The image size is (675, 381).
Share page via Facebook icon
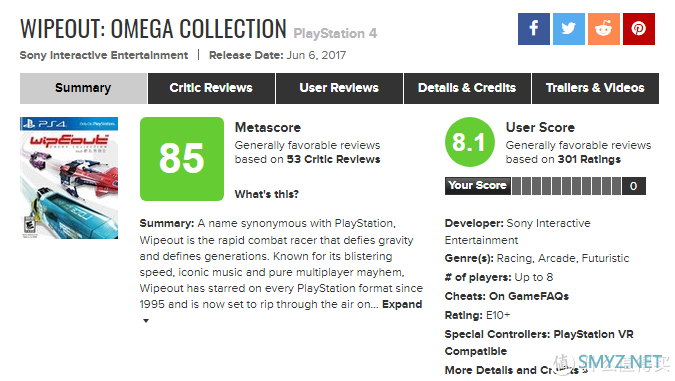(533, 29)
